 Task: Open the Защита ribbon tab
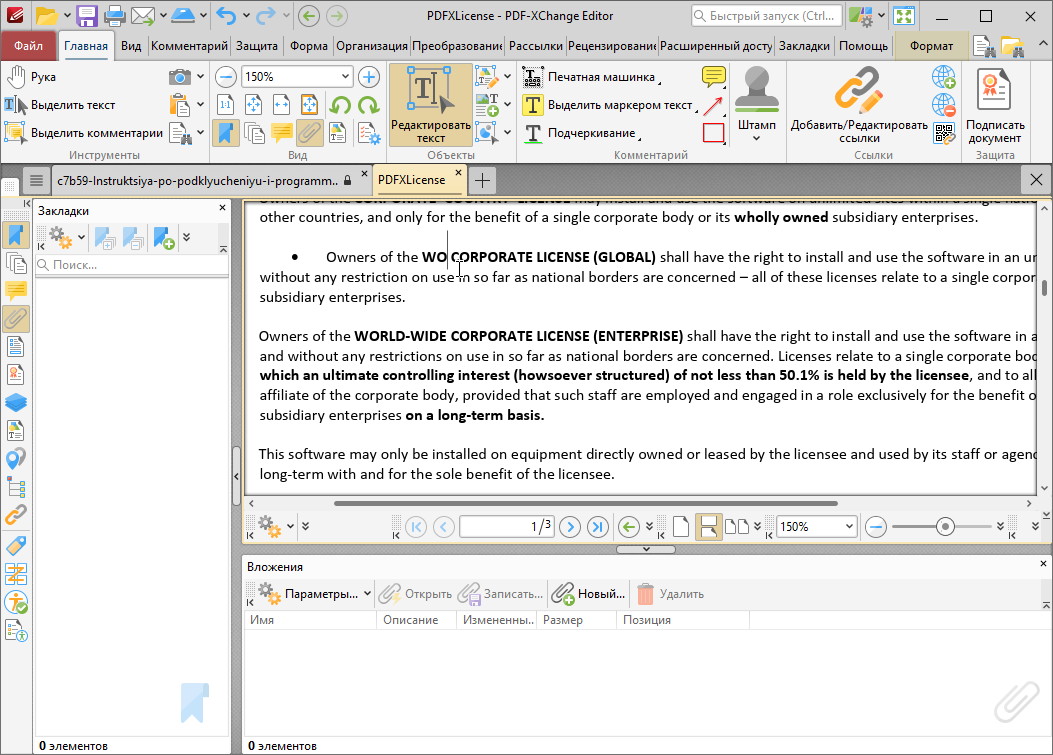tap(257, 46)
